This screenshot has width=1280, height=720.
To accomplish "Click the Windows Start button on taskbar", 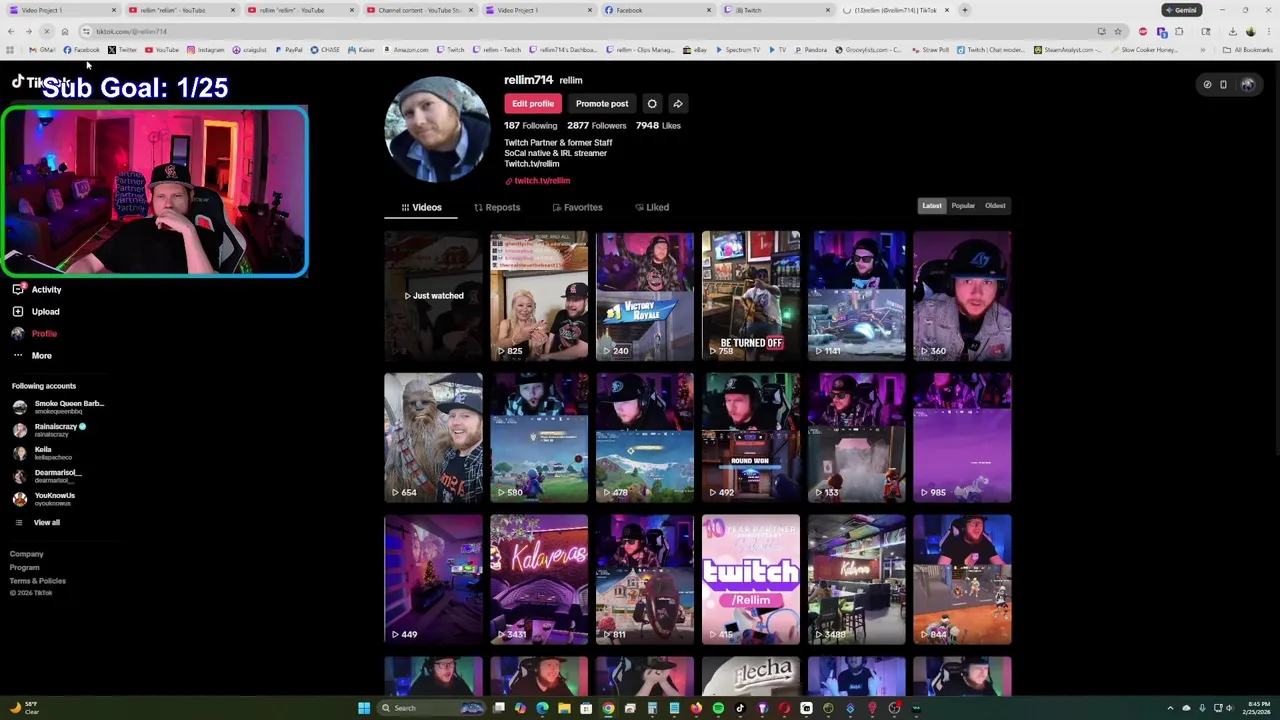I will (x=364, y=708).
